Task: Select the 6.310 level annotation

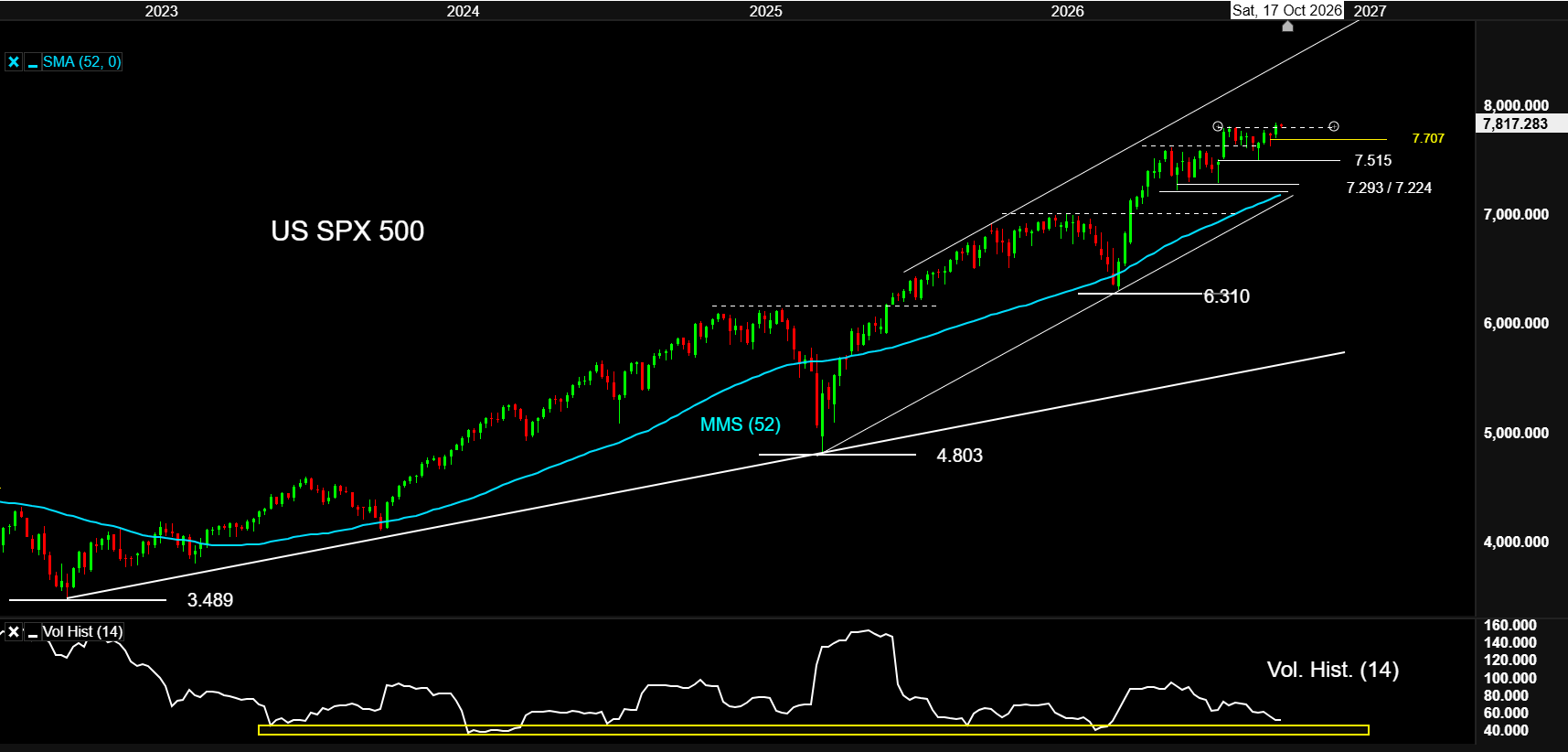Action: (x=1227, y=296)
